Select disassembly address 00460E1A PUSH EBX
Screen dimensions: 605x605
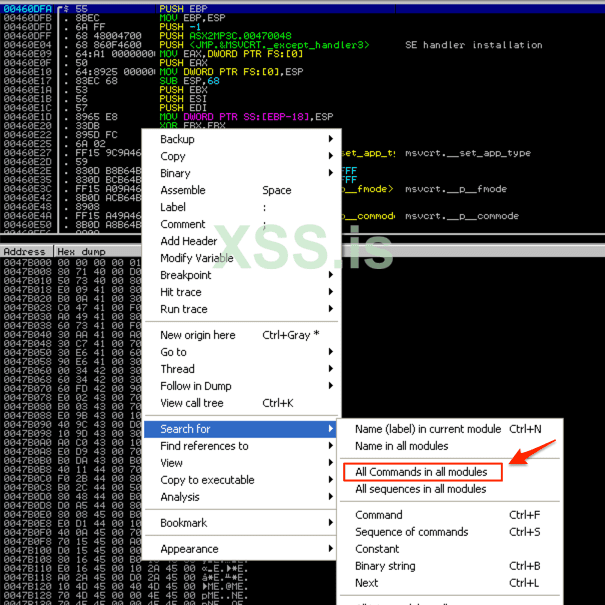pos(302,90)
